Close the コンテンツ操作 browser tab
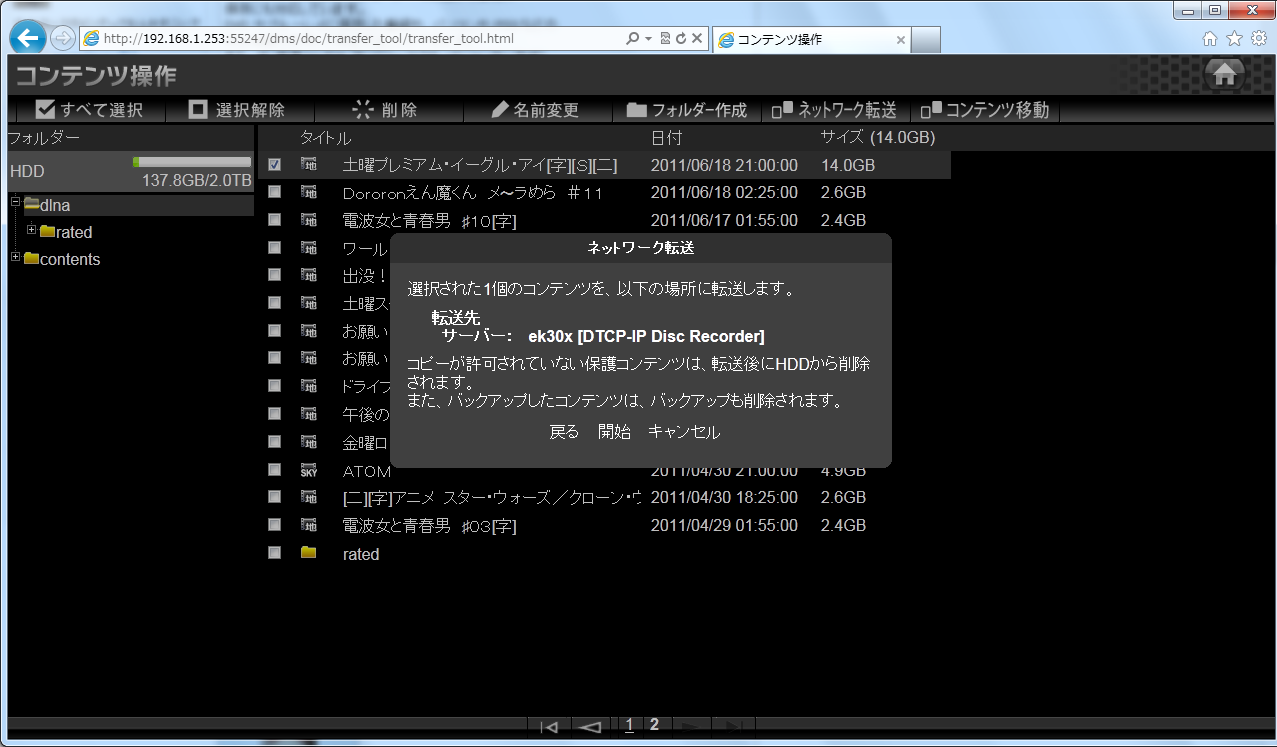This screenshot has height=747, width=1277. click(900, 40)
